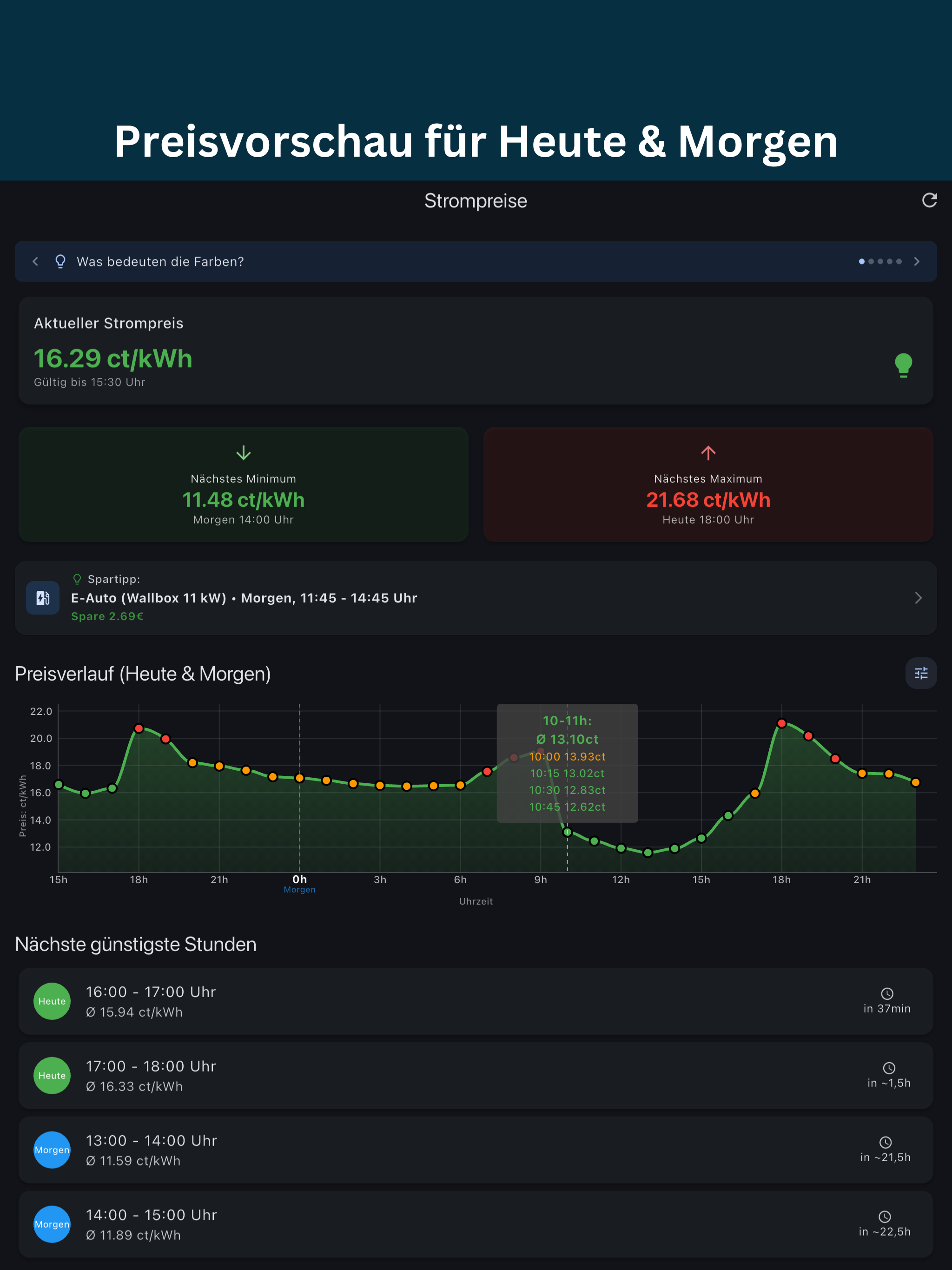Tap Morgen badge for 14:00 hour

52,1224
